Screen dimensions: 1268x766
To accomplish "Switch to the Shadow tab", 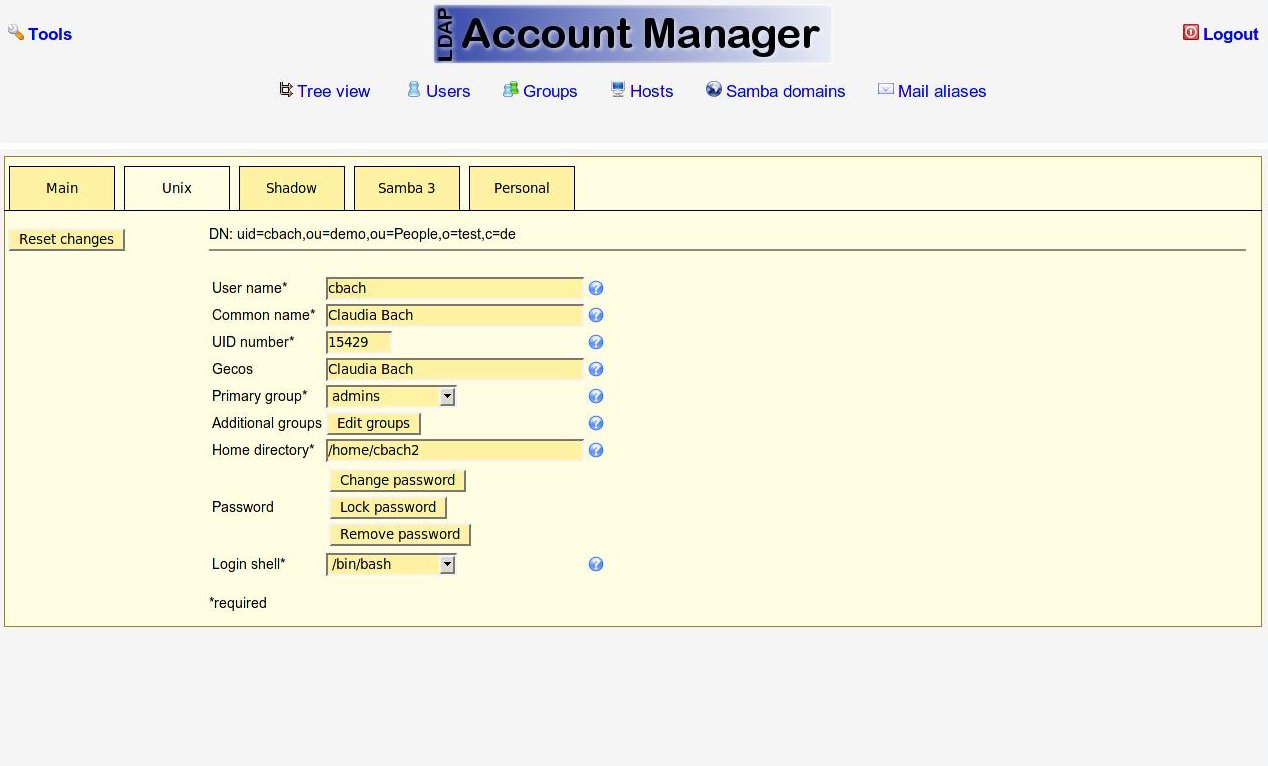I will pyautogui.click(x=291, y=188).
